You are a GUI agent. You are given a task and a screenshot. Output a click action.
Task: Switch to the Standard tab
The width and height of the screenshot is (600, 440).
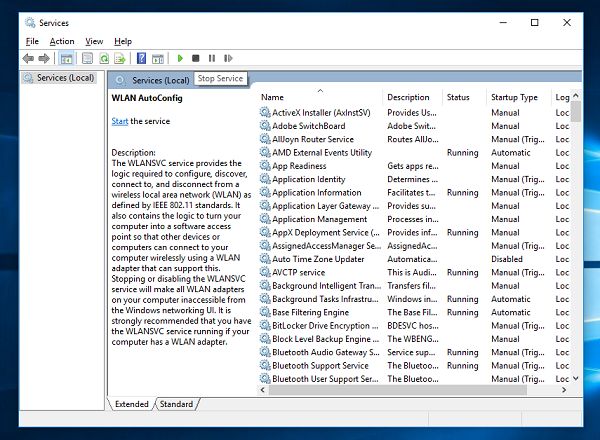coord(176,404)
